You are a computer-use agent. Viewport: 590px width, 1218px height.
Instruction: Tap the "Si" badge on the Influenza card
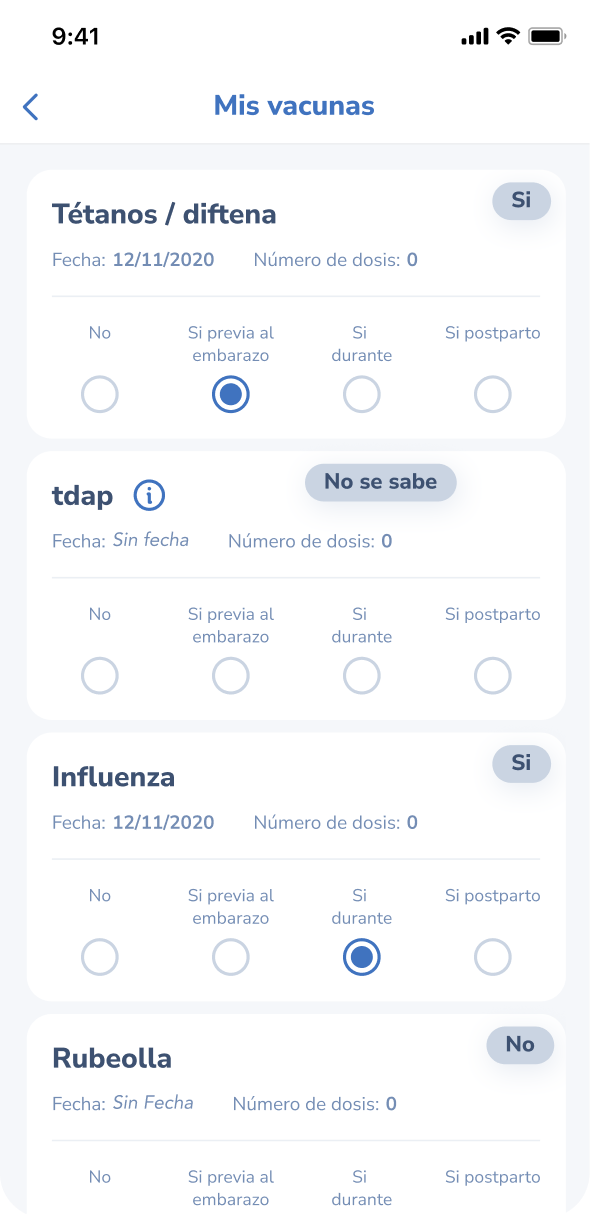(x=521, y=764)
